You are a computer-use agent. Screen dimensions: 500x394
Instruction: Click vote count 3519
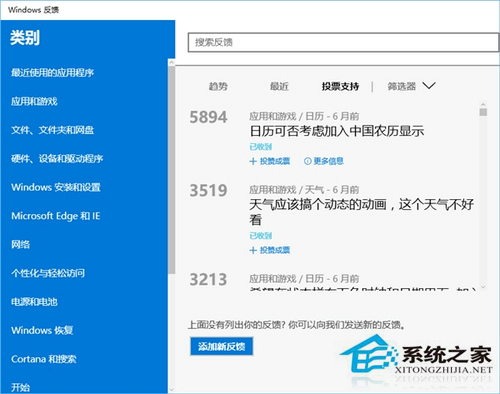click(208, 191)
